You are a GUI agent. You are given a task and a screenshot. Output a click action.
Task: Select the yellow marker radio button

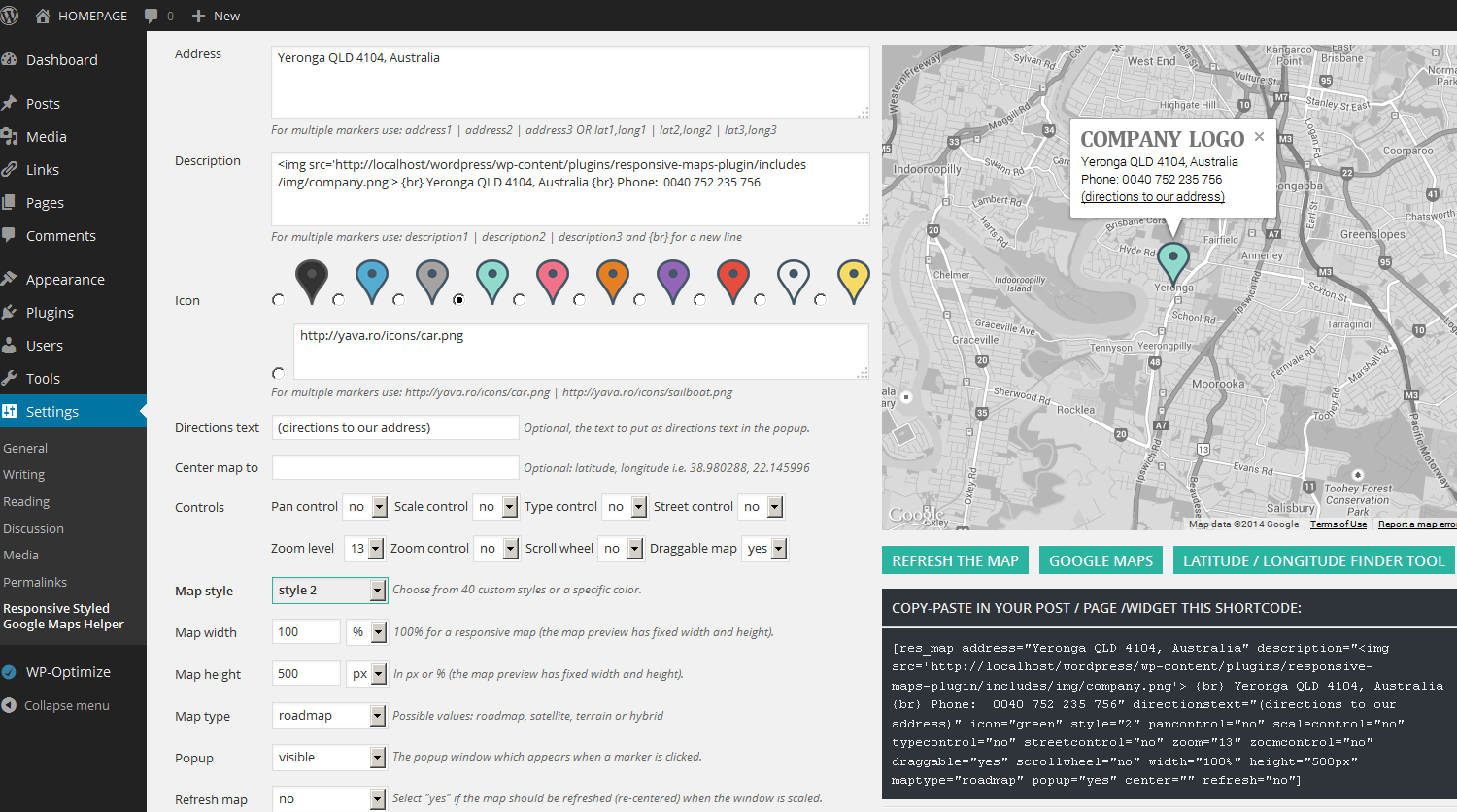coord(821,300)
